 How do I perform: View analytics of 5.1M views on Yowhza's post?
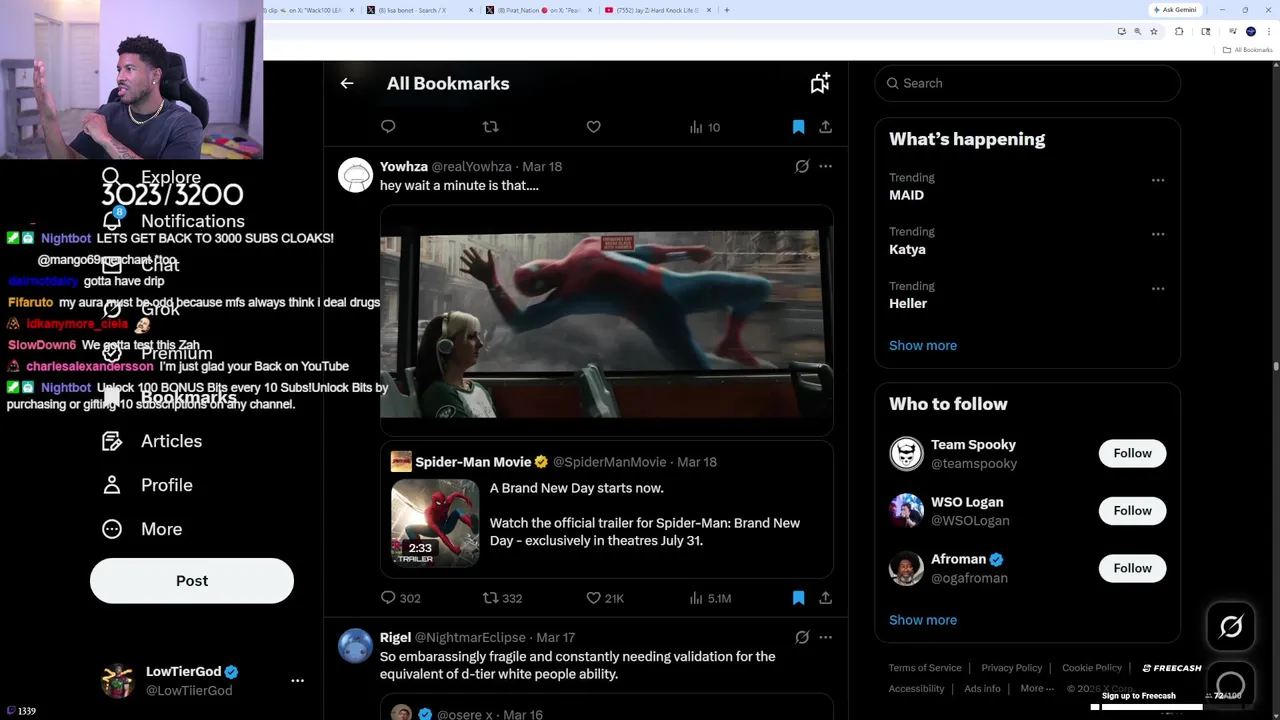710,598
